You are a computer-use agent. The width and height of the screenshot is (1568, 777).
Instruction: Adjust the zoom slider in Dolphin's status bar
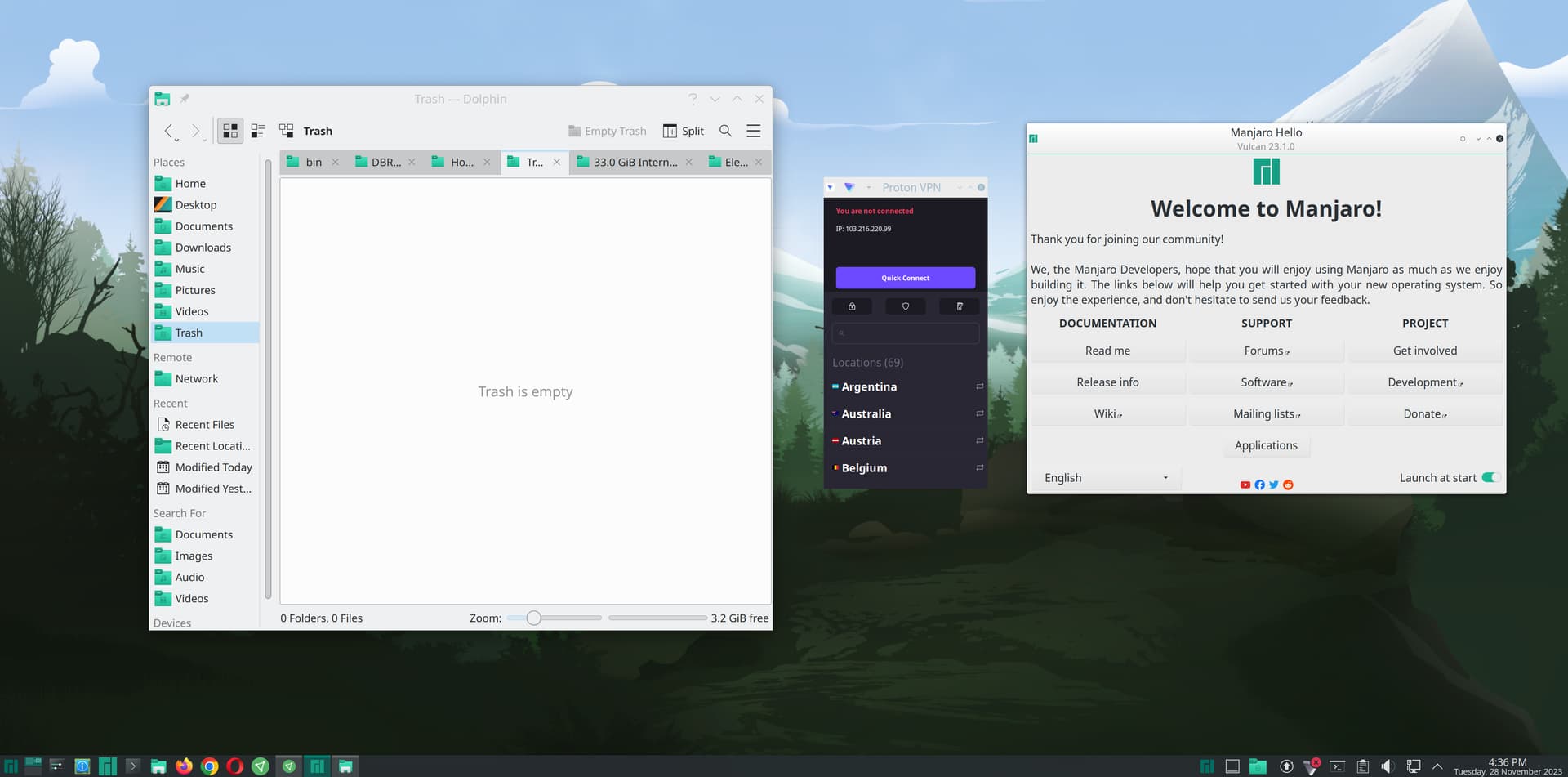pyautogui.click(x=535, y=618)
